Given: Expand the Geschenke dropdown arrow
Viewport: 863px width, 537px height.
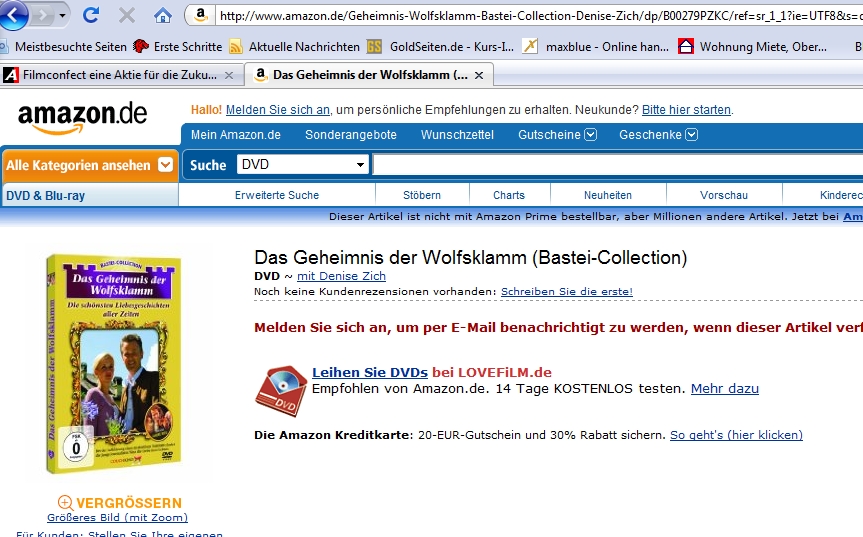Looking at the screenshot, I should coord(692,134).
